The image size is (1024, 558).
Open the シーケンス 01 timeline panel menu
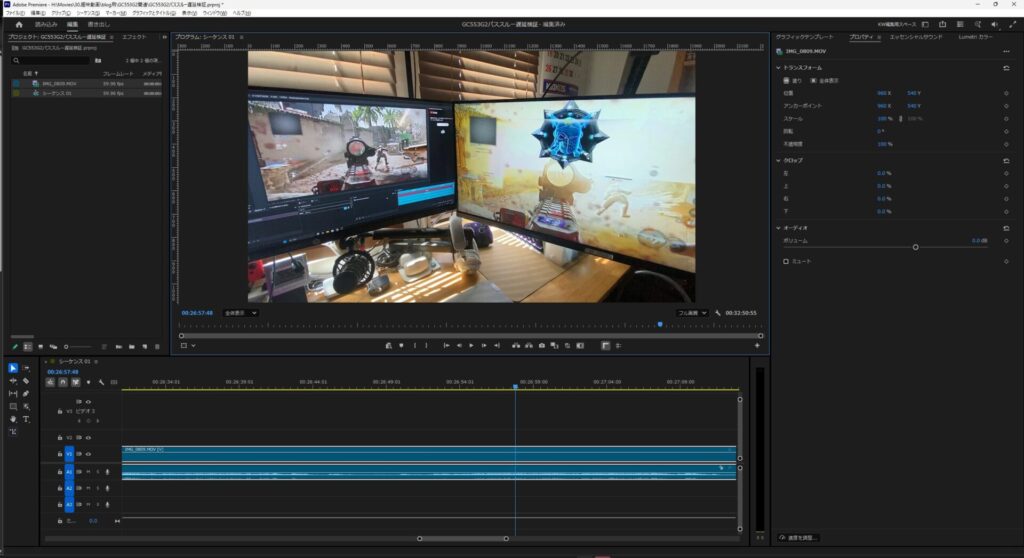[x=96, y=361]
